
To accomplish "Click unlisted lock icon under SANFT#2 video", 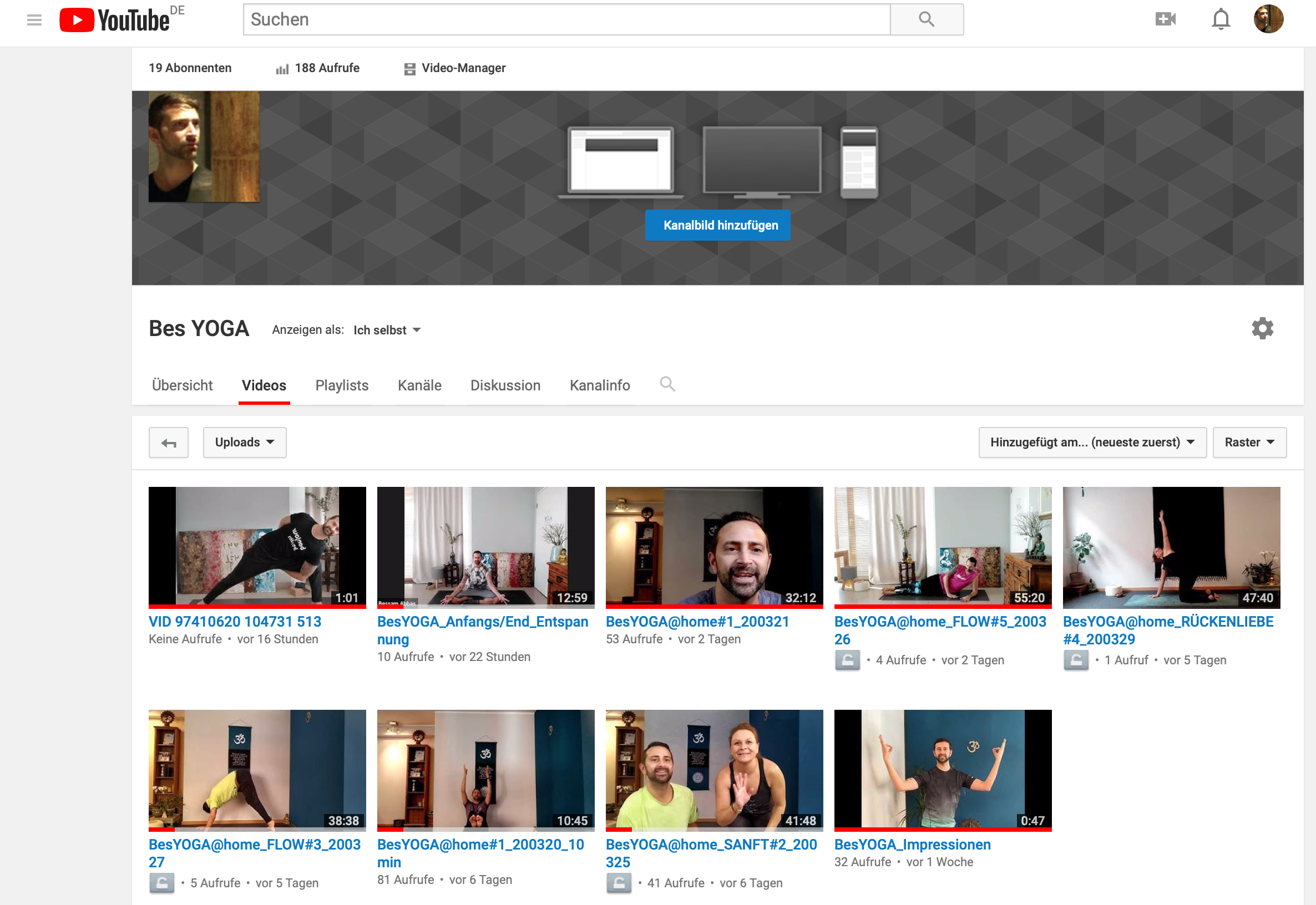I will (x=618, y=883).
